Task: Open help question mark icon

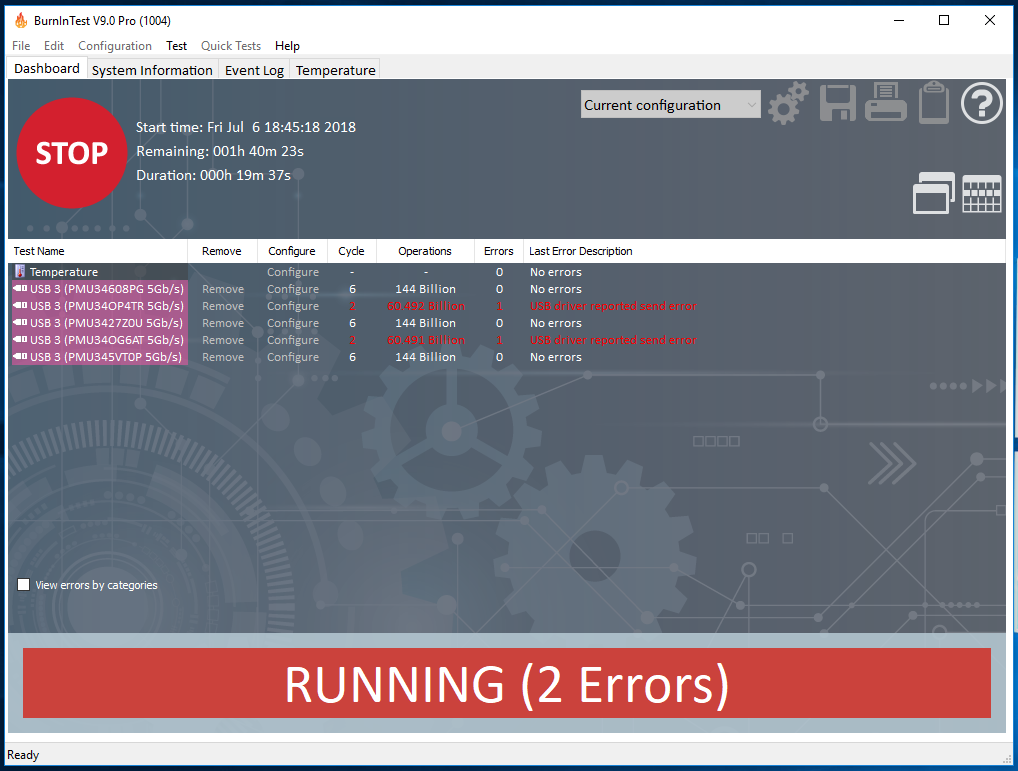Action: [982, 103]
